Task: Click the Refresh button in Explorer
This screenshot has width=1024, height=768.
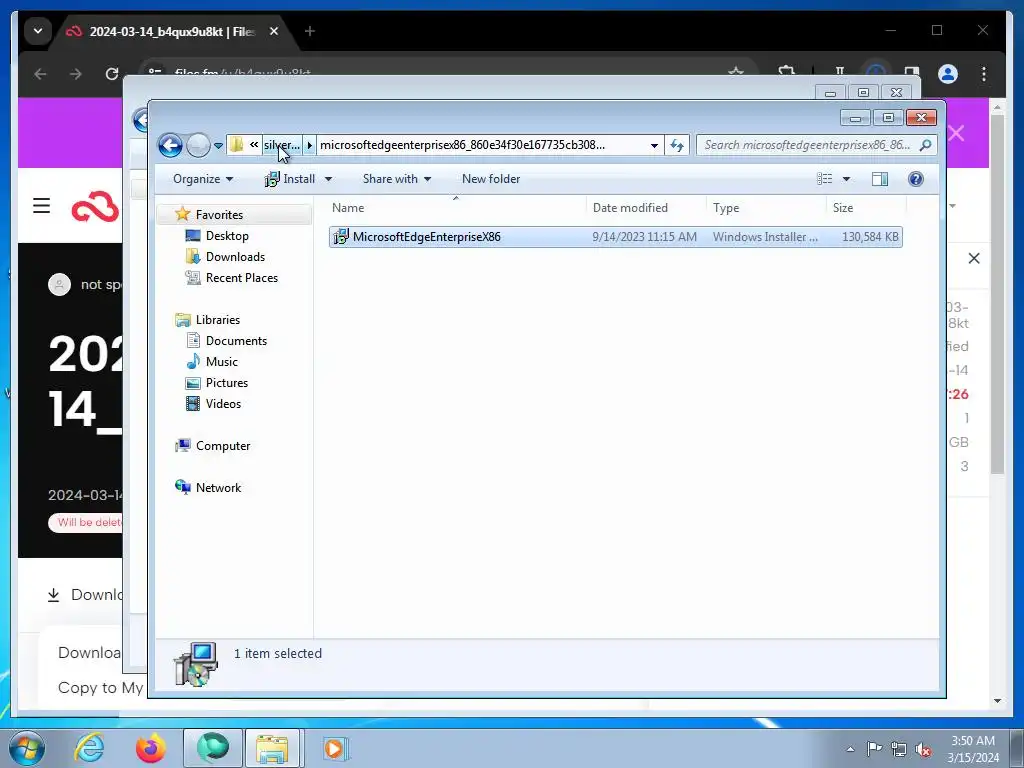Action: pyautogui.click(x=677, y=145)
